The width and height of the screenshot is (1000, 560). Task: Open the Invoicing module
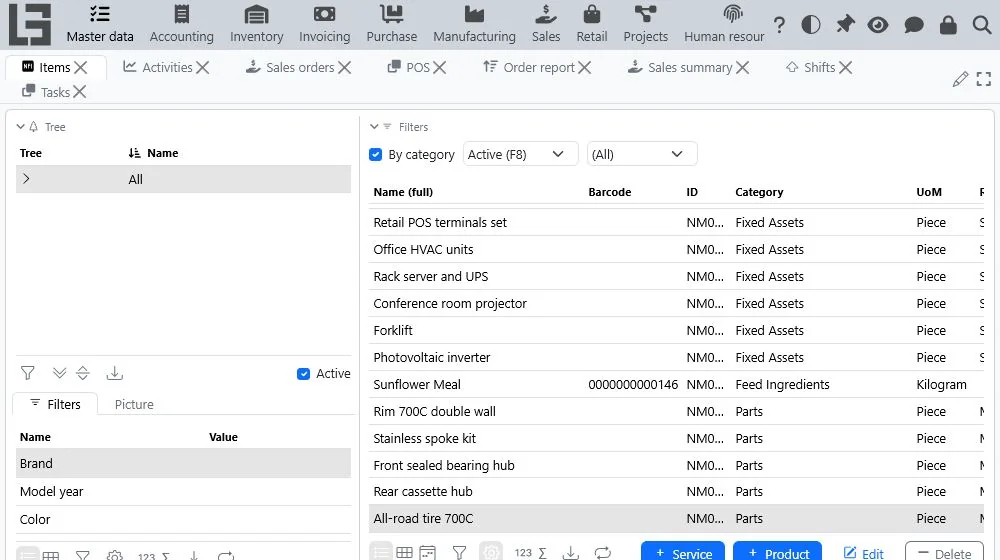pos(325,25)
